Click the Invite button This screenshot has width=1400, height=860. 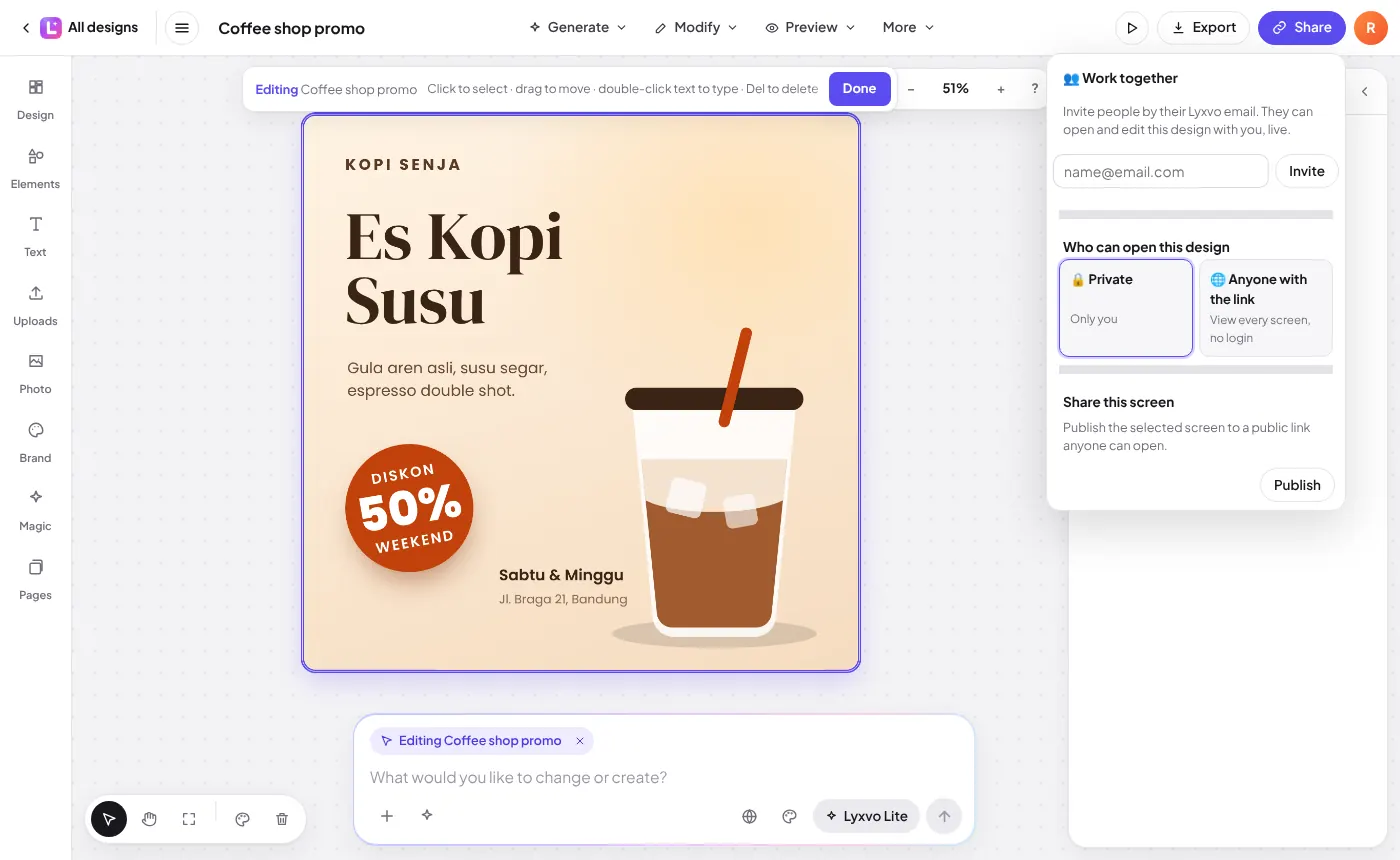tap(1306, 171)
